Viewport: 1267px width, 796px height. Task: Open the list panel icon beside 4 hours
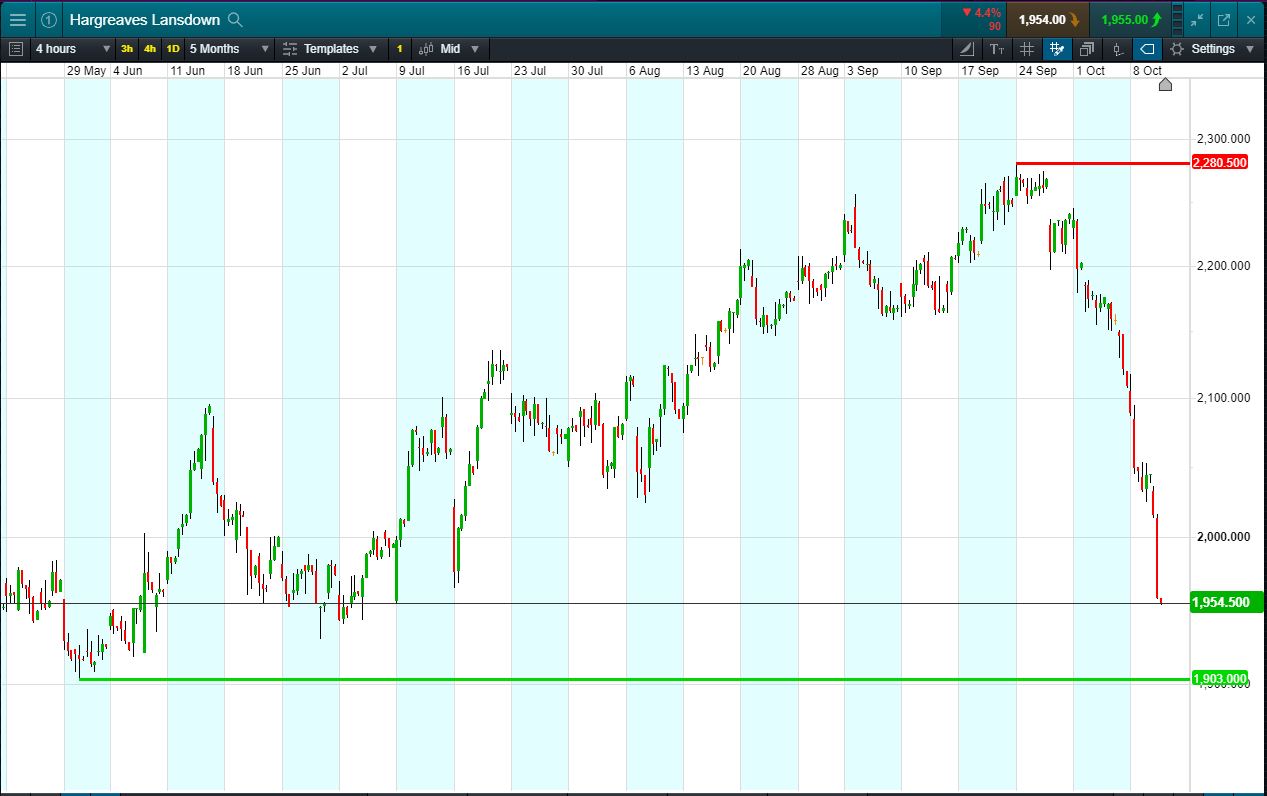click(15, 48)
